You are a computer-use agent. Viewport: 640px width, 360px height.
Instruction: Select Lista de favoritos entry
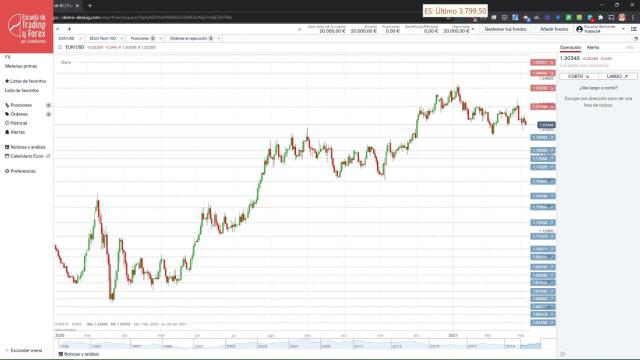coord(22,91)
